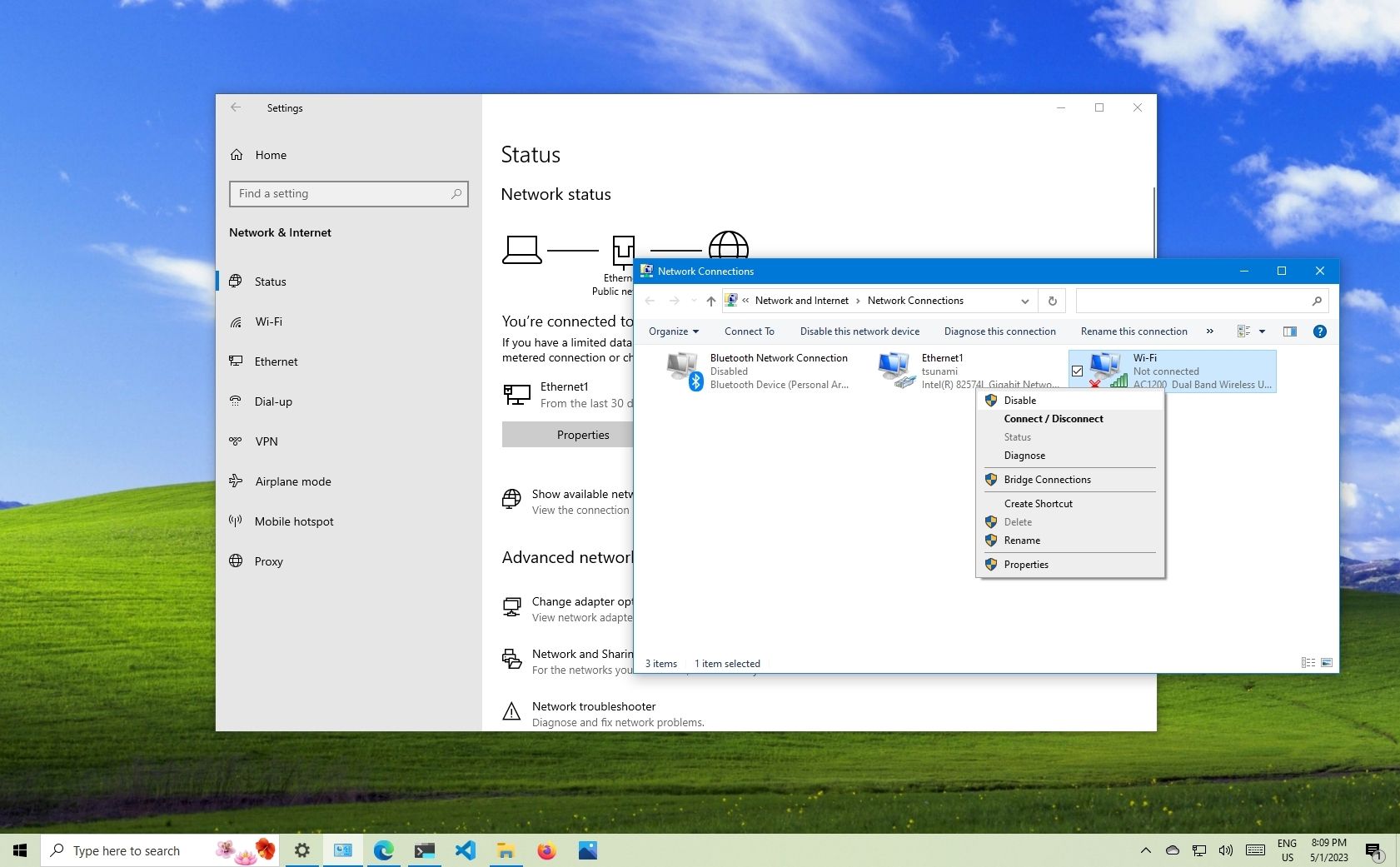The width and height of the screenshot is (1400, 867).
Task: Open the Organize dropdown menu
Action: [x=672, y=331]
